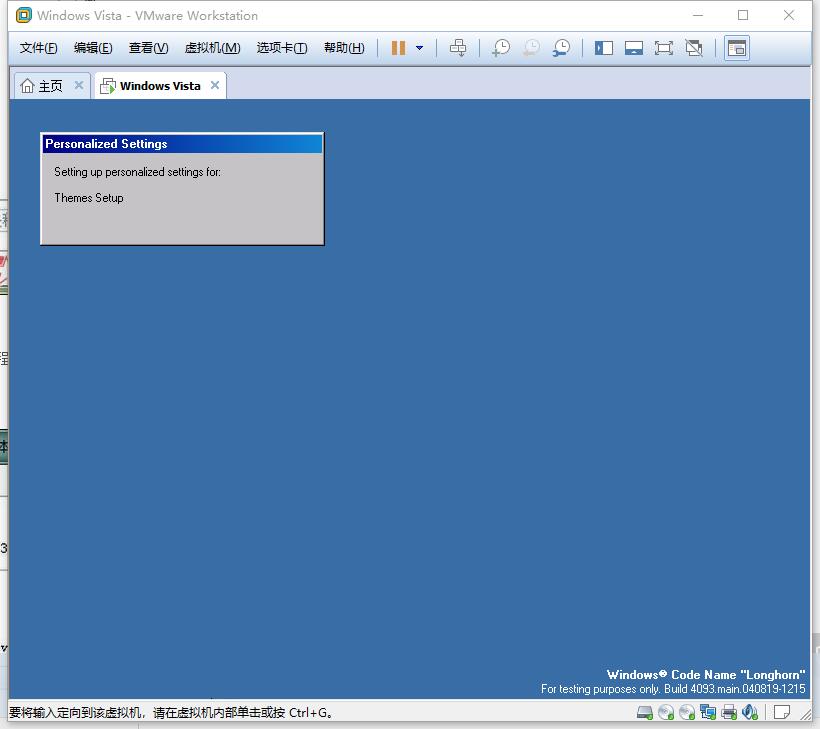820x729 pixels.
Task: Open the 编辑(E) menu
Action: pos(93,48)
